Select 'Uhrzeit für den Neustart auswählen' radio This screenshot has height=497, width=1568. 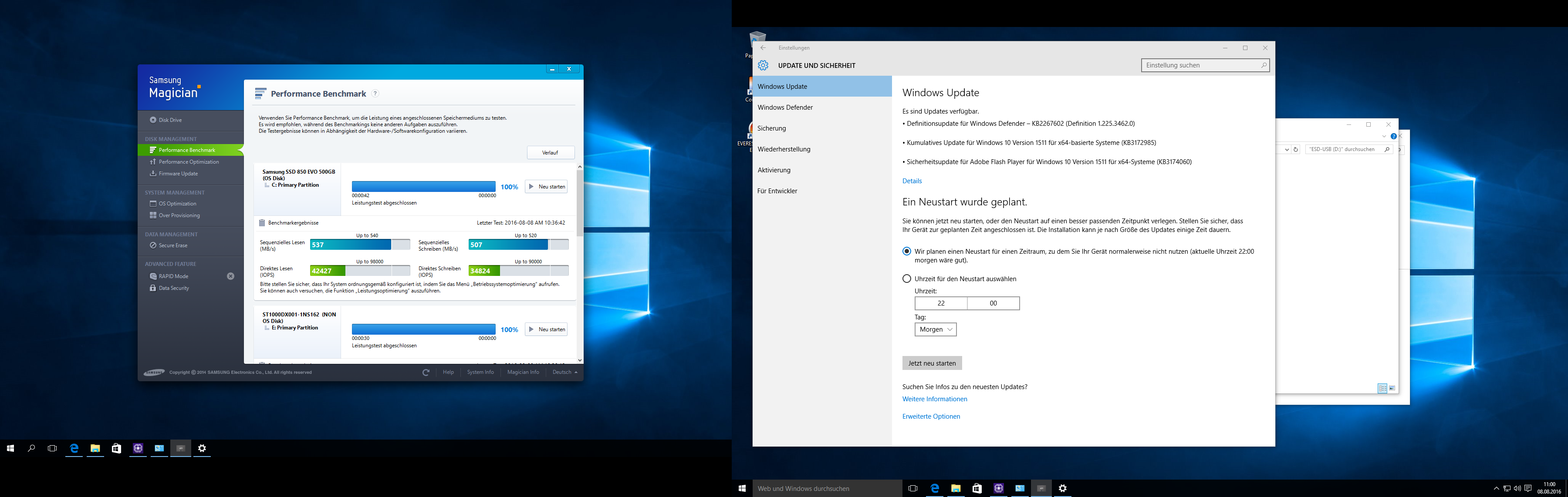click(907, 279)
